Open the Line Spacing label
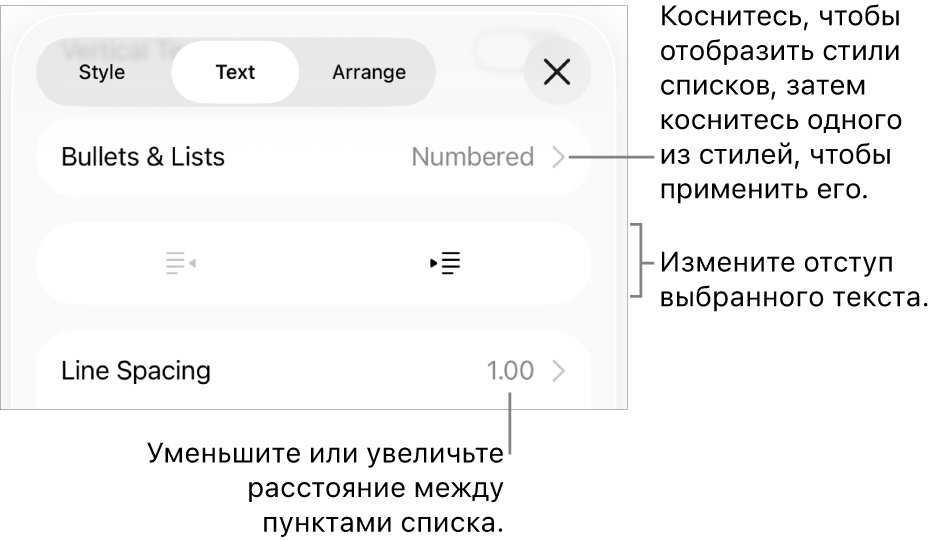The height and width of the screenshot is (540, 942). click(x=136, y=371)
